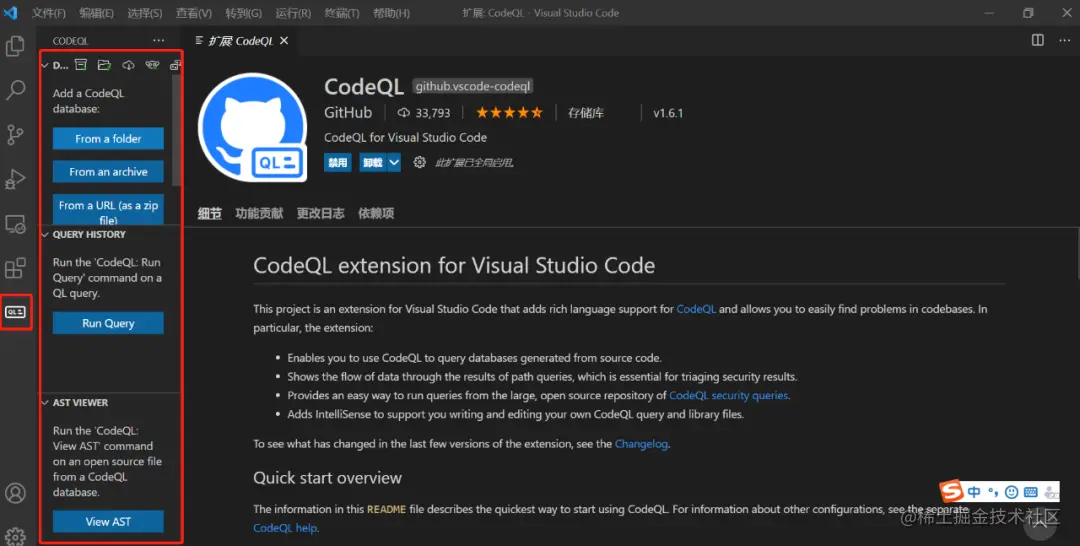Open the 卸载 dropdown arrow
The height and width of the screenshot is (546, 1080).
tap(393, 162)
